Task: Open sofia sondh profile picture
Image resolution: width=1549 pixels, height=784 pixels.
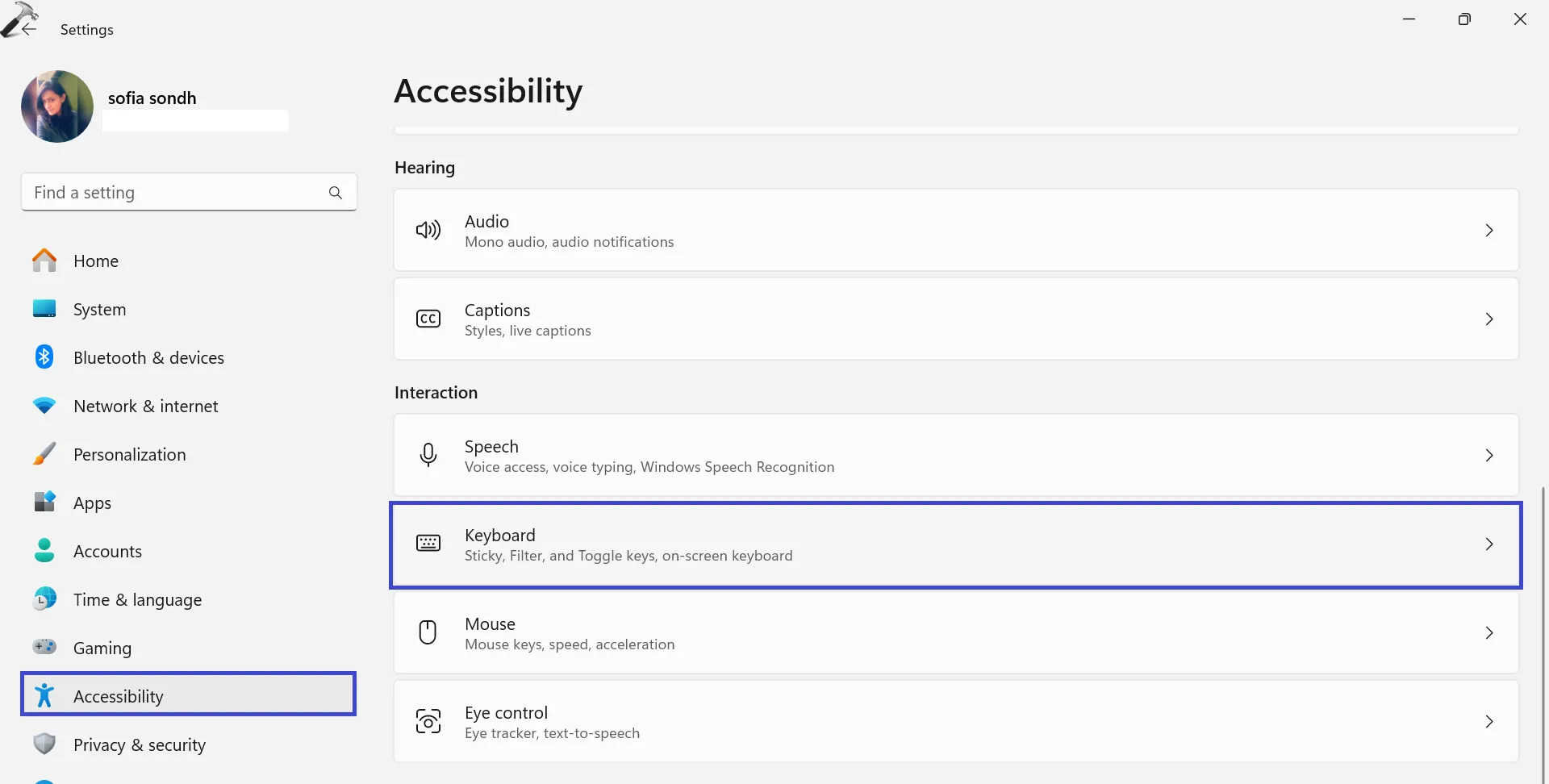Action: point(57,106)
